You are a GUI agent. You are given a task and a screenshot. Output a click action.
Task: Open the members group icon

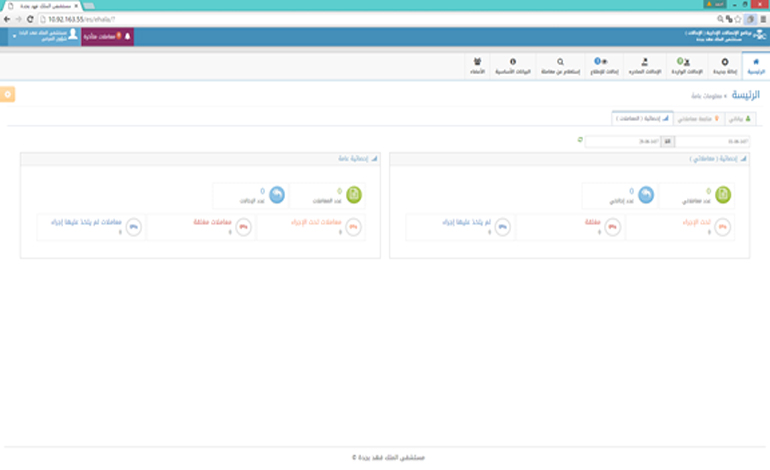tap(477, 66)
